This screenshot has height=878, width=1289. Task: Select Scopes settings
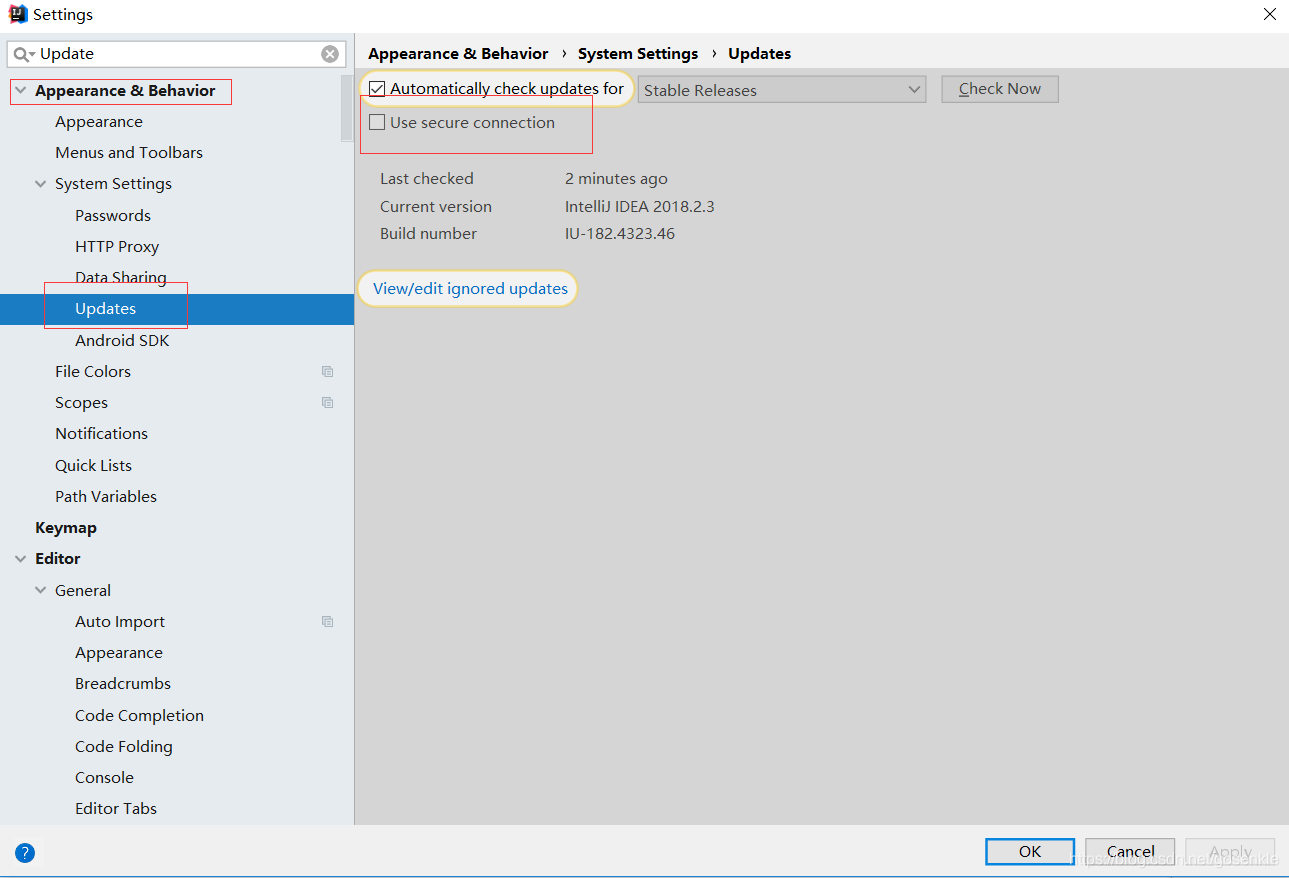(81, 403)
